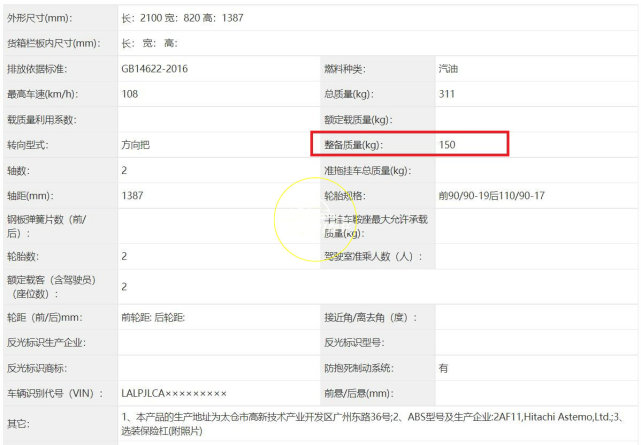
Task: Select the 总质量 value 311
Action: 446,94
